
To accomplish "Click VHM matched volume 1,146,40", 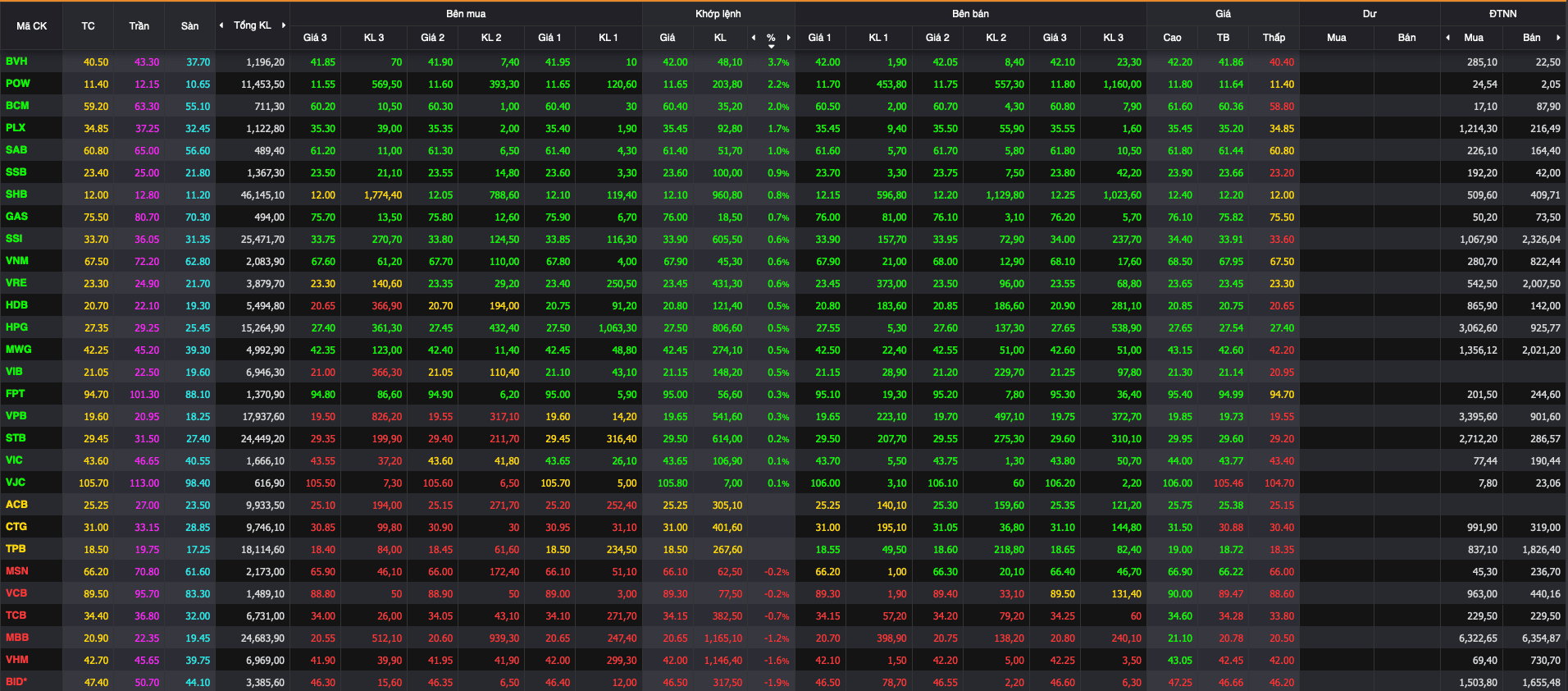I will [723, 661].
